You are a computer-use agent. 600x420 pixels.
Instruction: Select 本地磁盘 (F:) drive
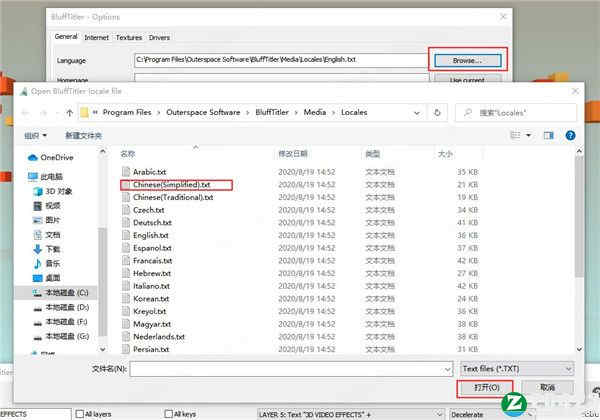point(60,322)
